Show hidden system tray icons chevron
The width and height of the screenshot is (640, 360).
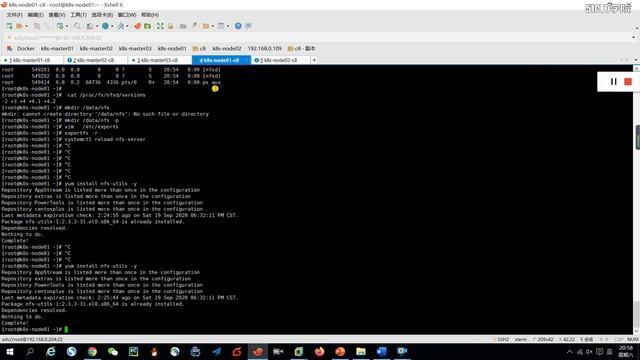(x=569, y=351)
